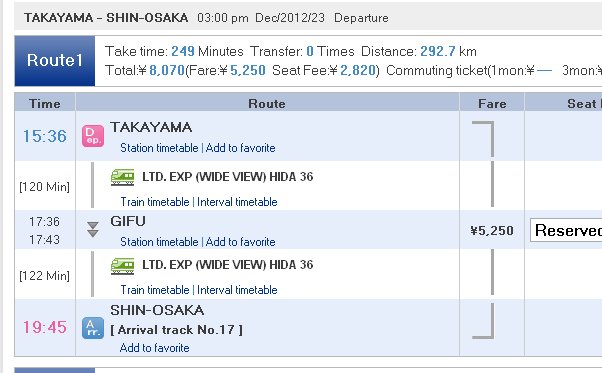Add TAKAYAMA to favorite
Image resolution: width=602 pixels, height=373 pixels.
(x=240, y=148)
